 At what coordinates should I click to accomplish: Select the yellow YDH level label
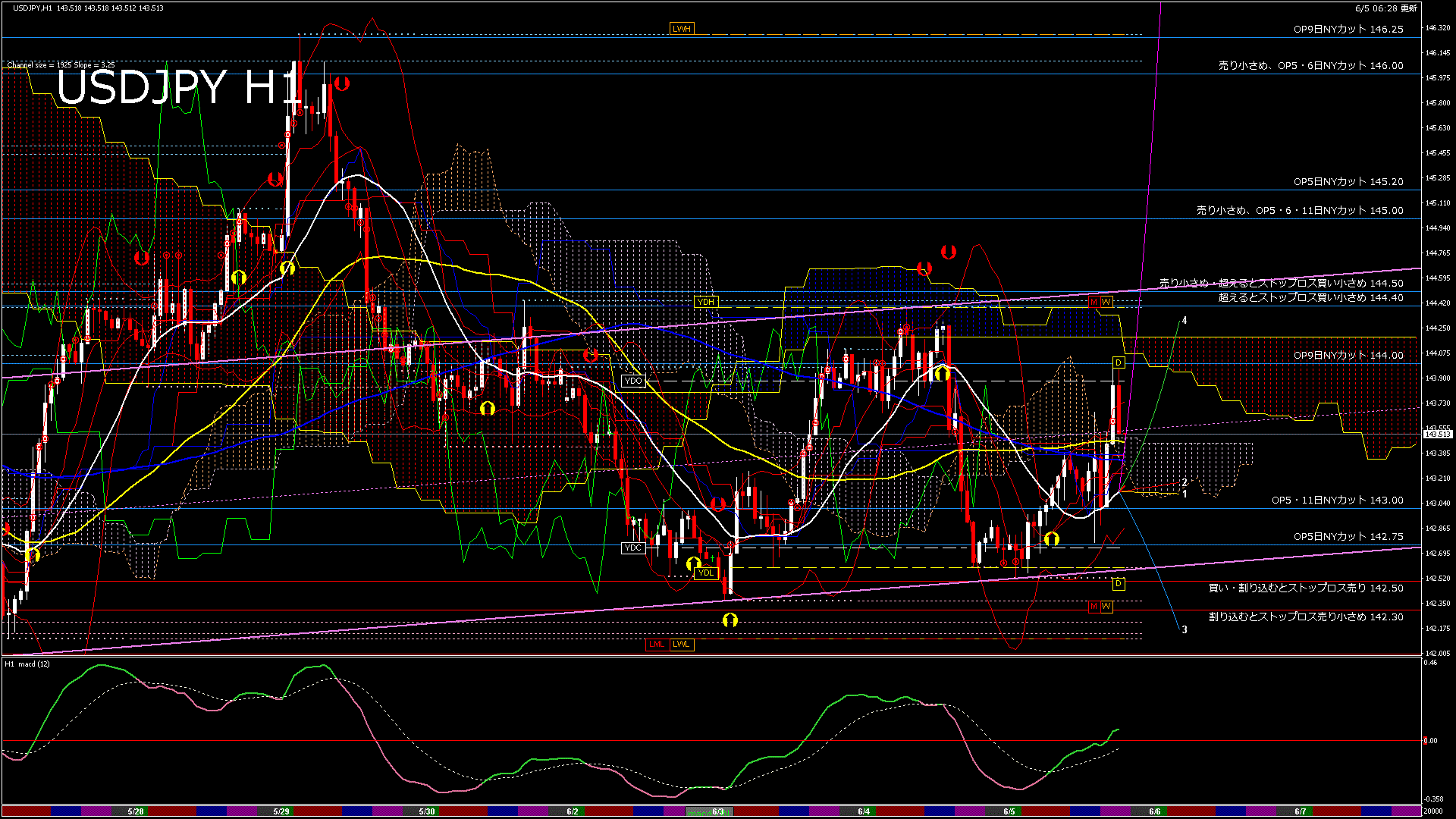point(705,302)
